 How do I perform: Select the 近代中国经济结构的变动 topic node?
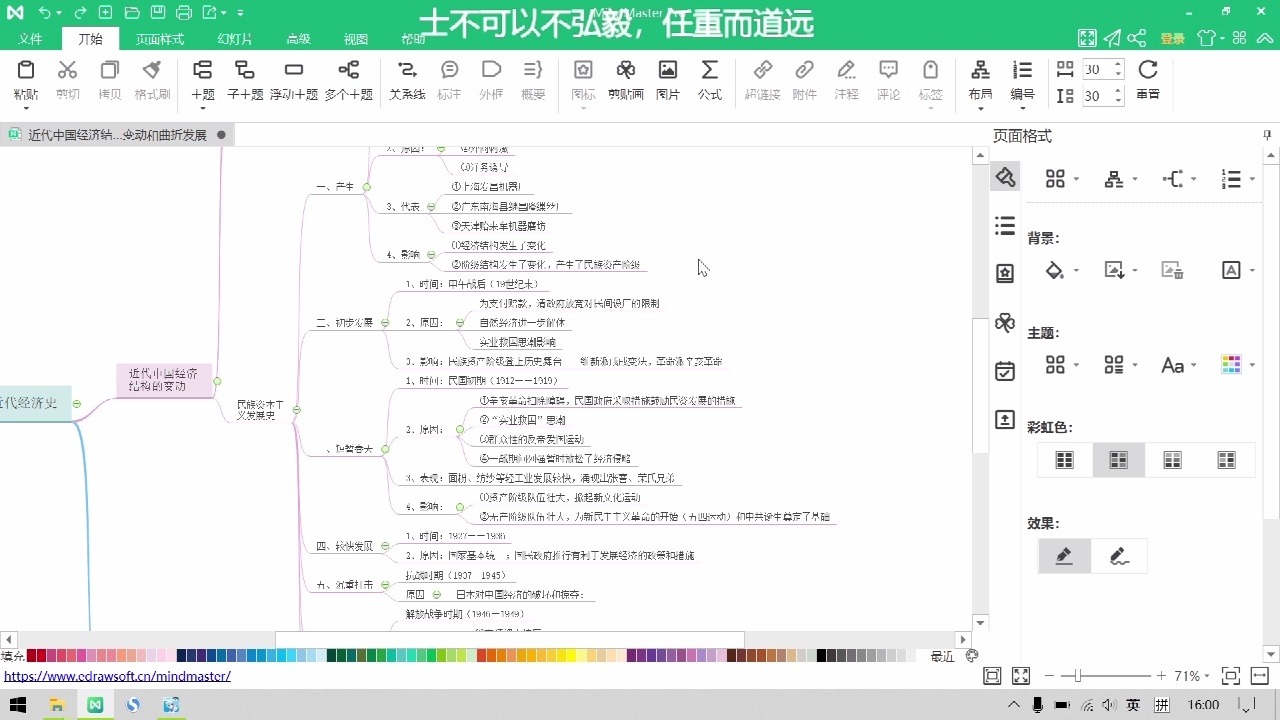click(164, 379)
